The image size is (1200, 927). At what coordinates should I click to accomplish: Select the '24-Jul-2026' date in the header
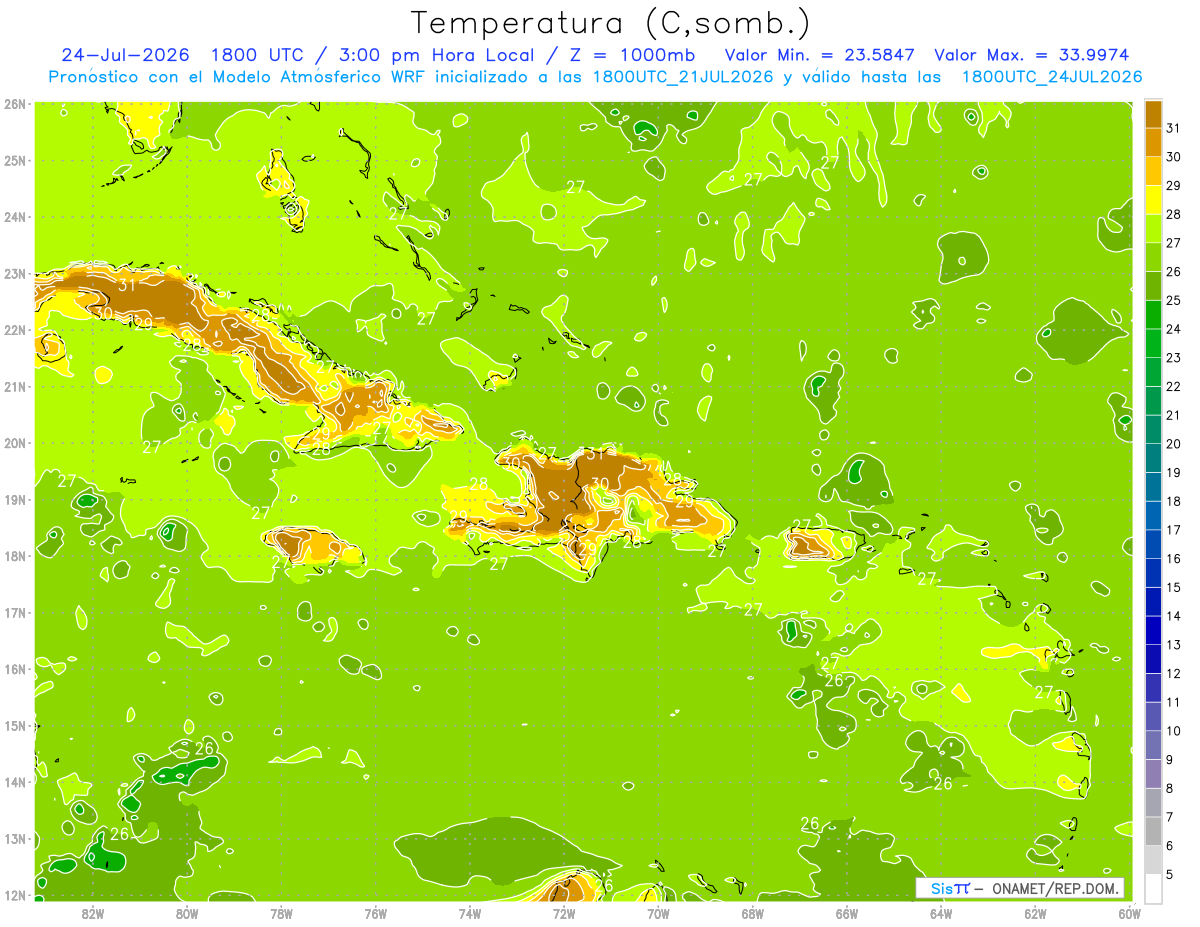coord(127,54)
